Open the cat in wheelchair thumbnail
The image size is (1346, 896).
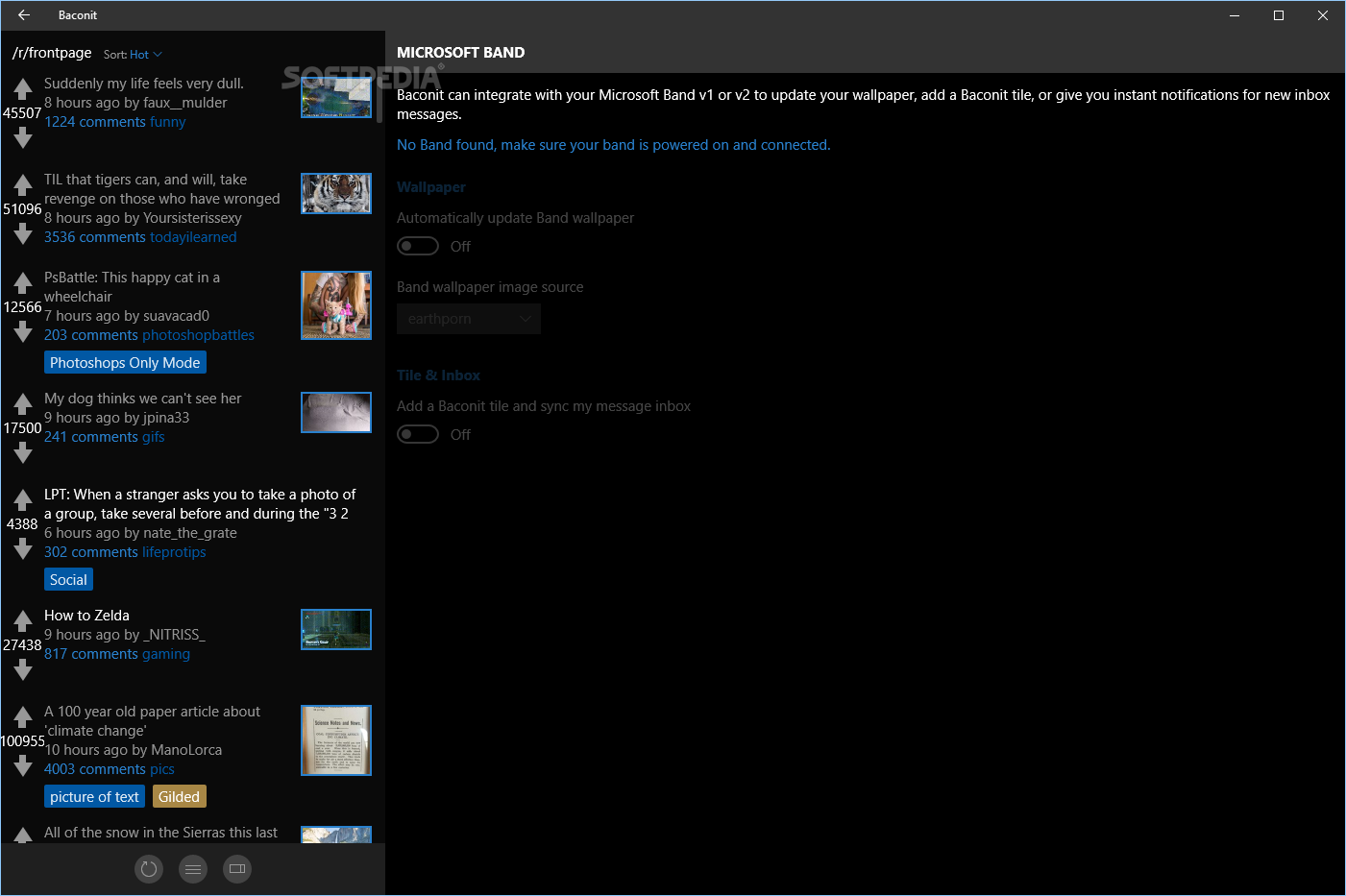pos(336,305)
